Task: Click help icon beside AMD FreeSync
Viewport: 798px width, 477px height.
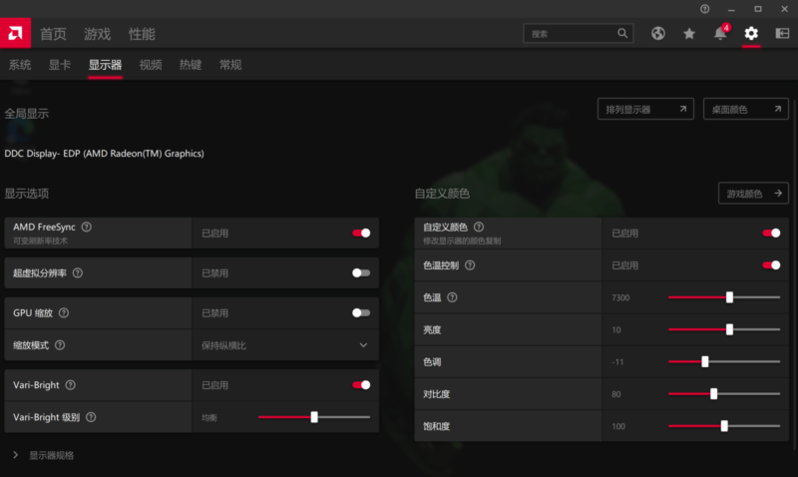Action: tap(86, 228)
